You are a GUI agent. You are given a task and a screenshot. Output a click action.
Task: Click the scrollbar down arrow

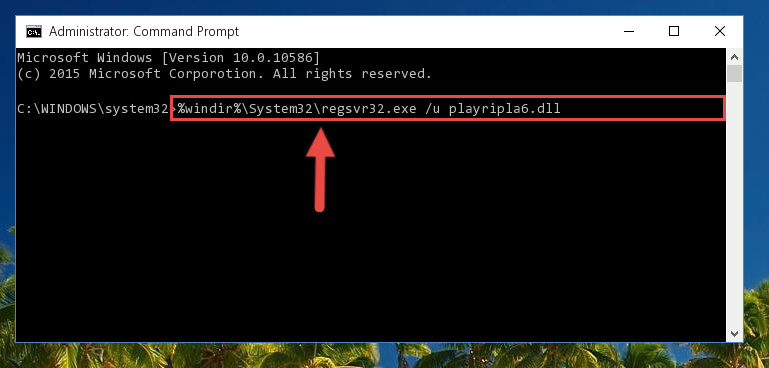click(734, 334)
